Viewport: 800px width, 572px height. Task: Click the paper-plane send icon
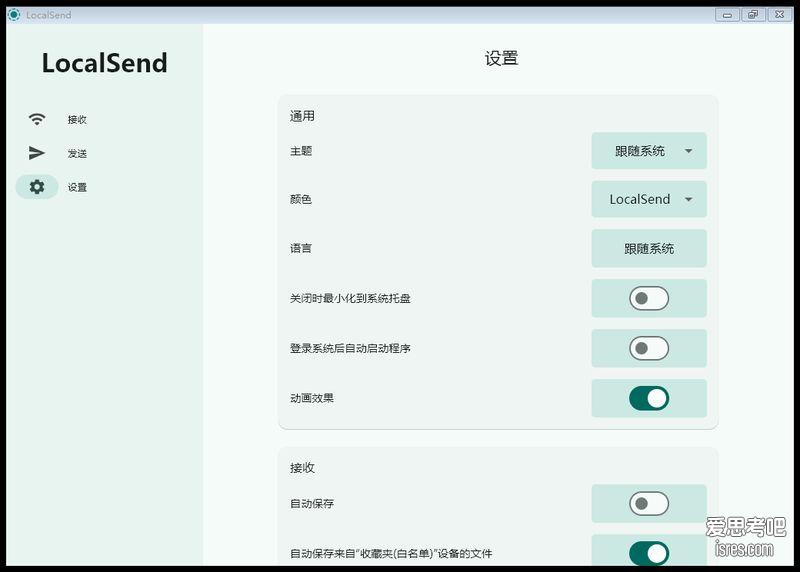tap(37, 153)
